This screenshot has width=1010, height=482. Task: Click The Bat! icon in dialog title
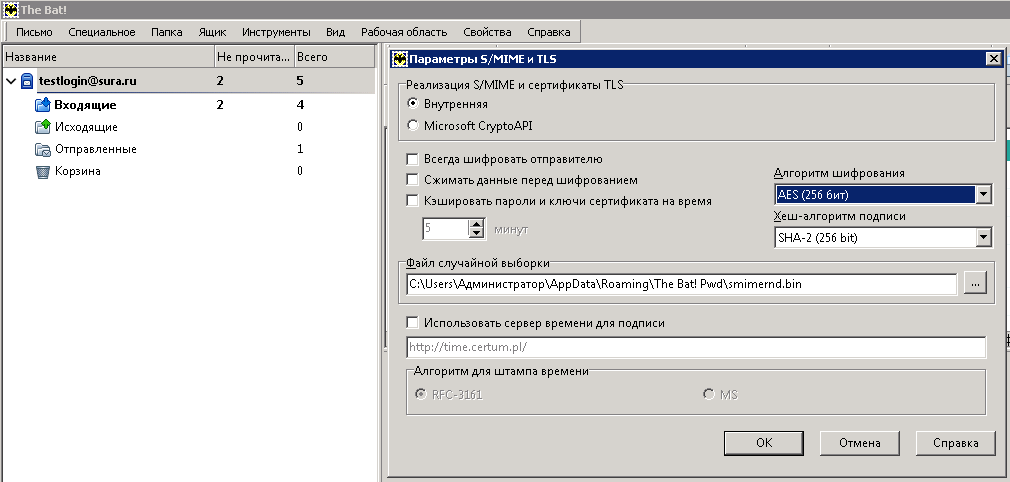click(399, 58)
